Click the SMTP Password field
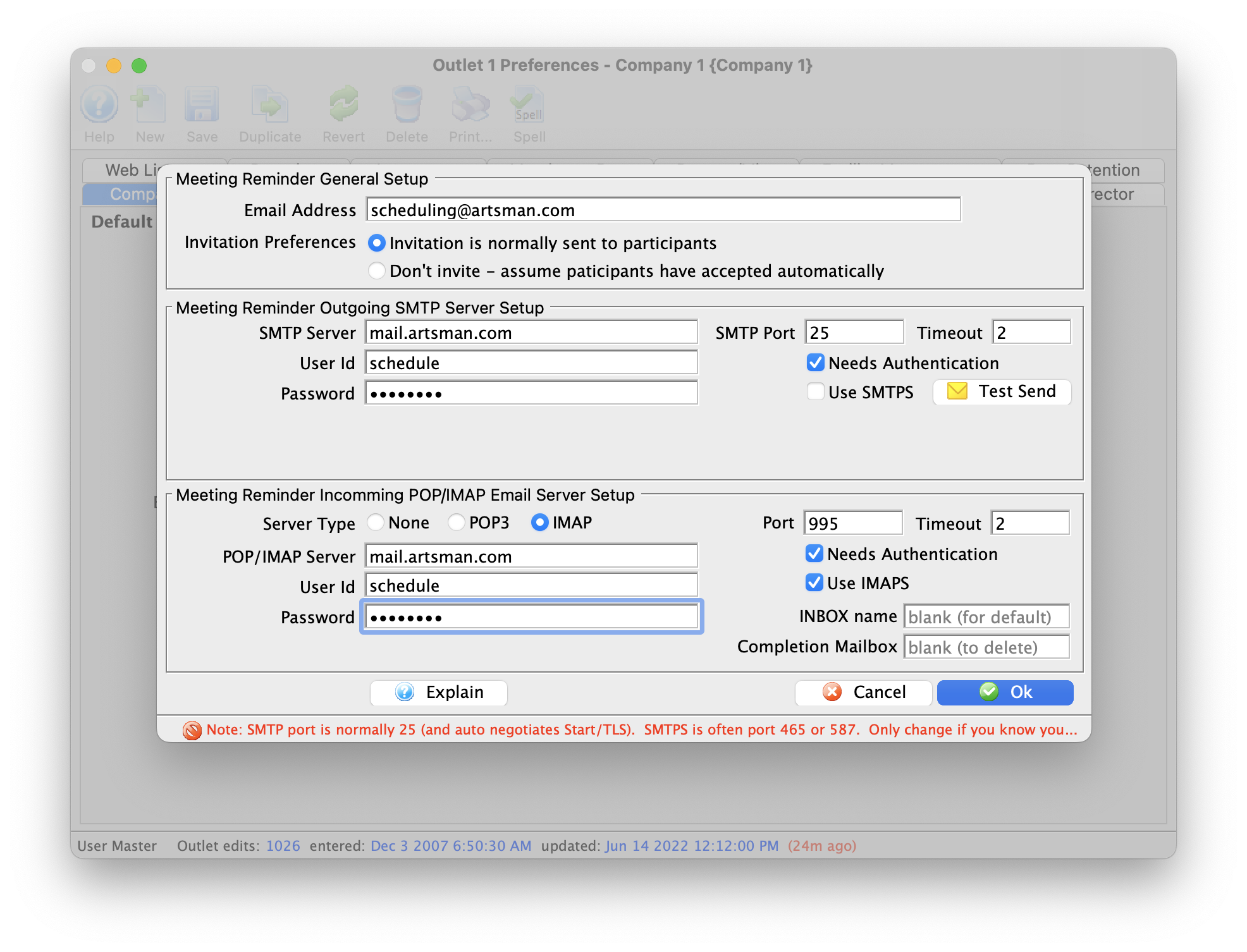The image size is (1247, 952). click(x=531, y=393)
